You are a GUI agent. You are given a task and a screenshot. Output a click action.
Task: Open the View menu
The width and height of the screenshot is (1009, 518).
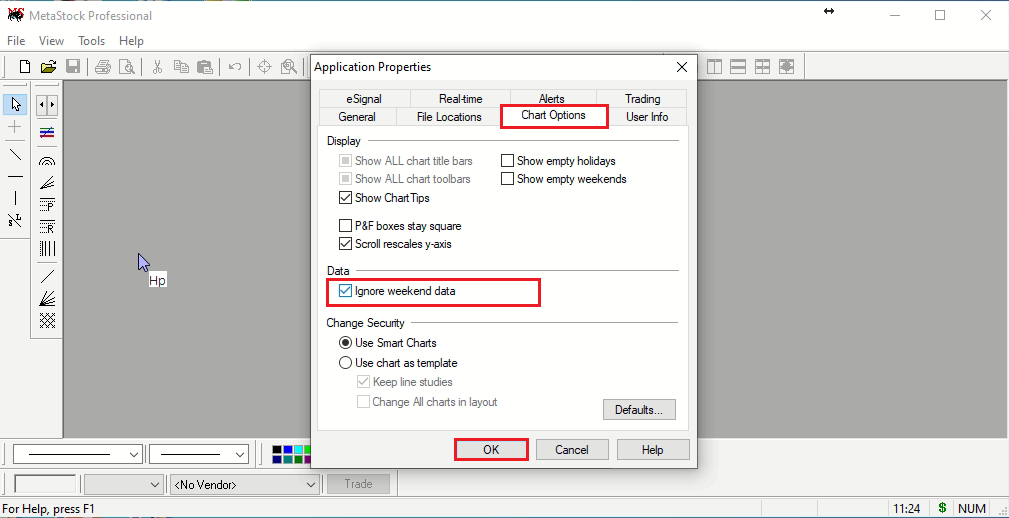(51, 41)
